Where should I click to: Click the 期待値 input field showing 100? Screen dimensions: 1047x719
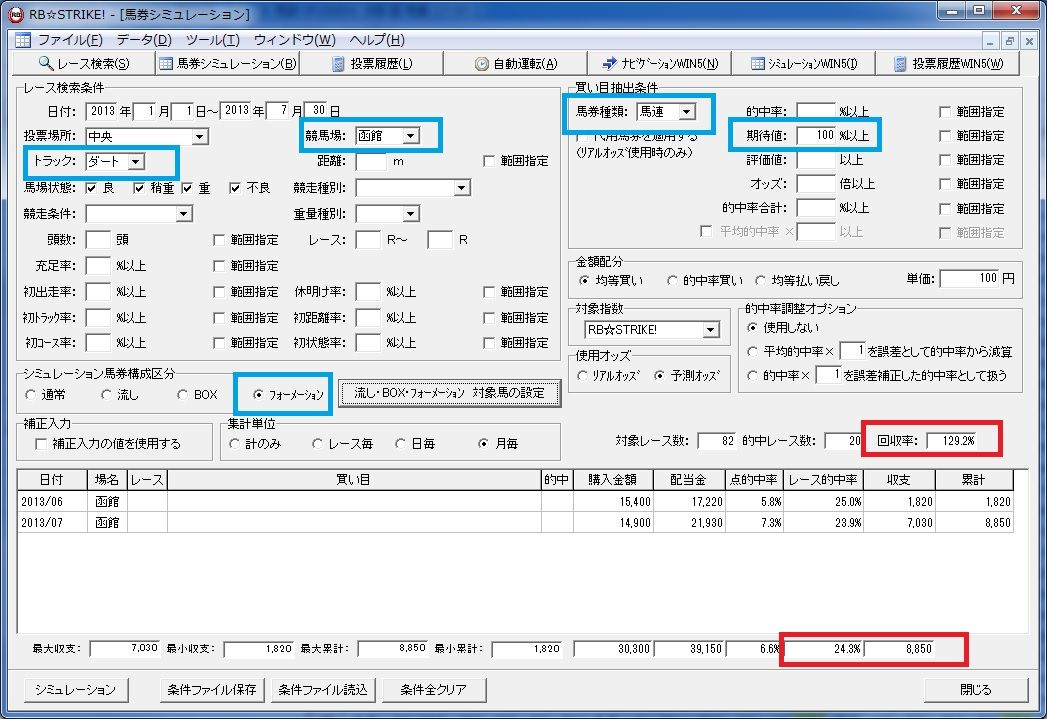pyautogui.click(x=816, y=136)
